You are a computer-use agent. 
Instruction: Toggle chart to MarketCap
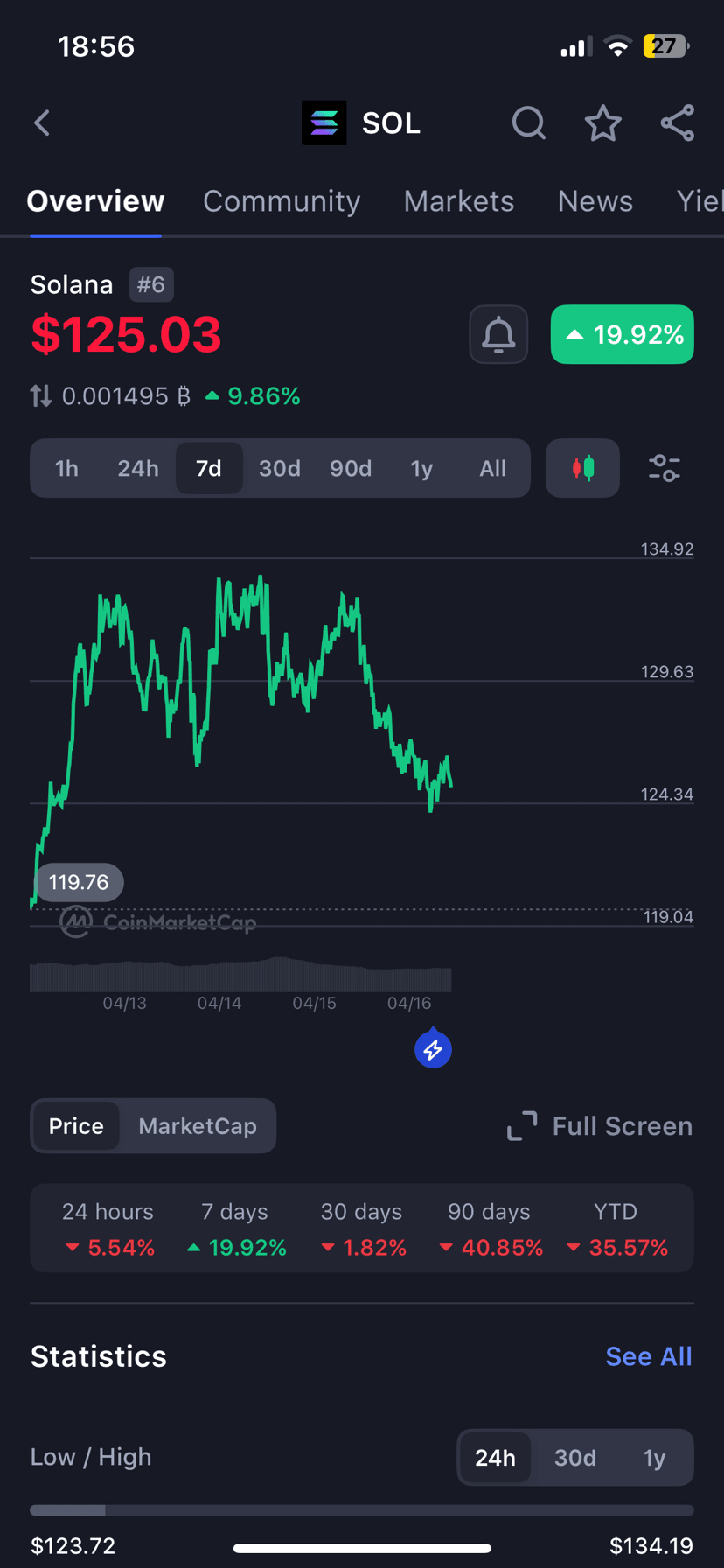tap(198, 1126)
